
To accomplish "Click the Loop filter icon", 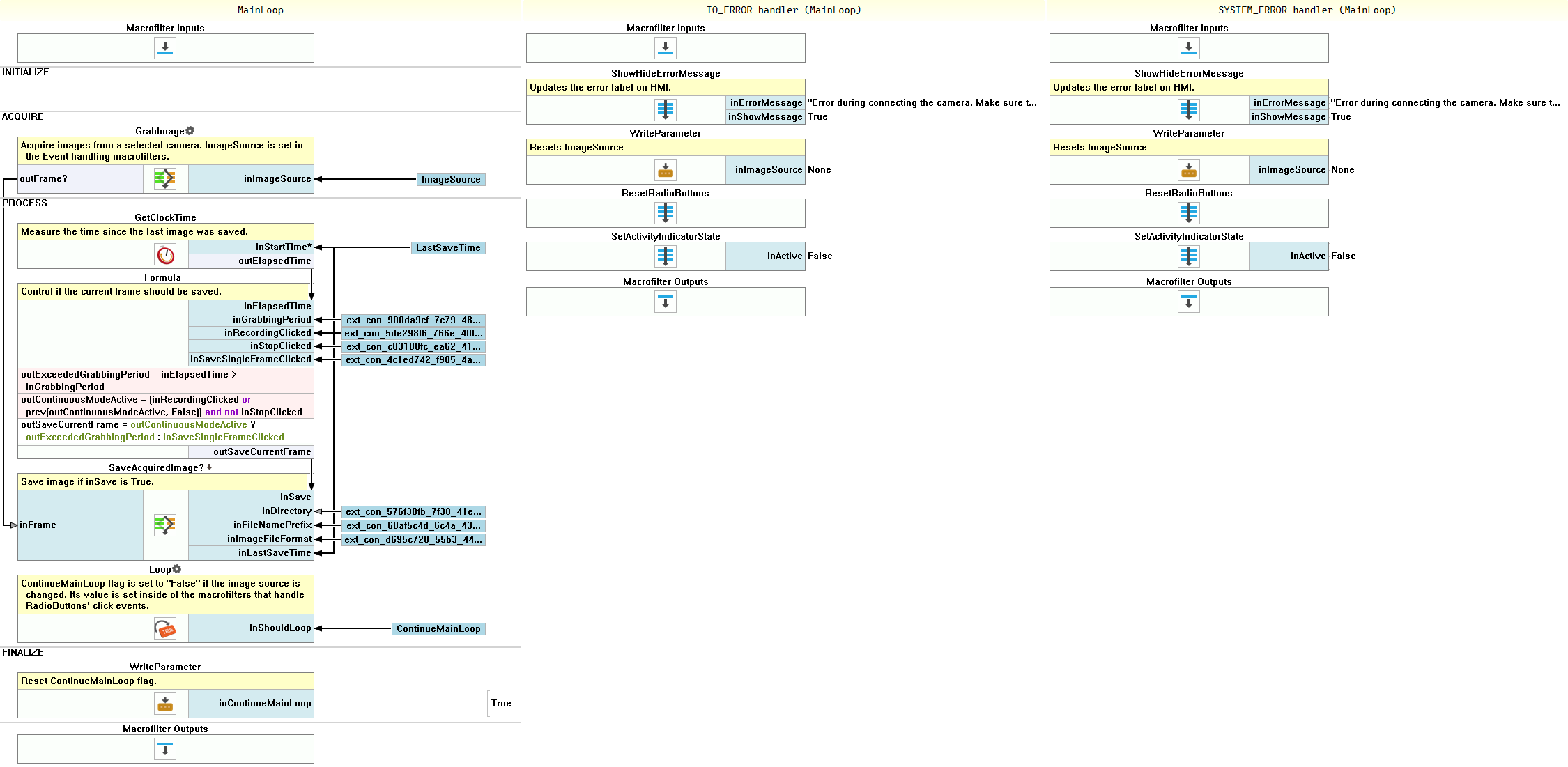I will 165,628.
